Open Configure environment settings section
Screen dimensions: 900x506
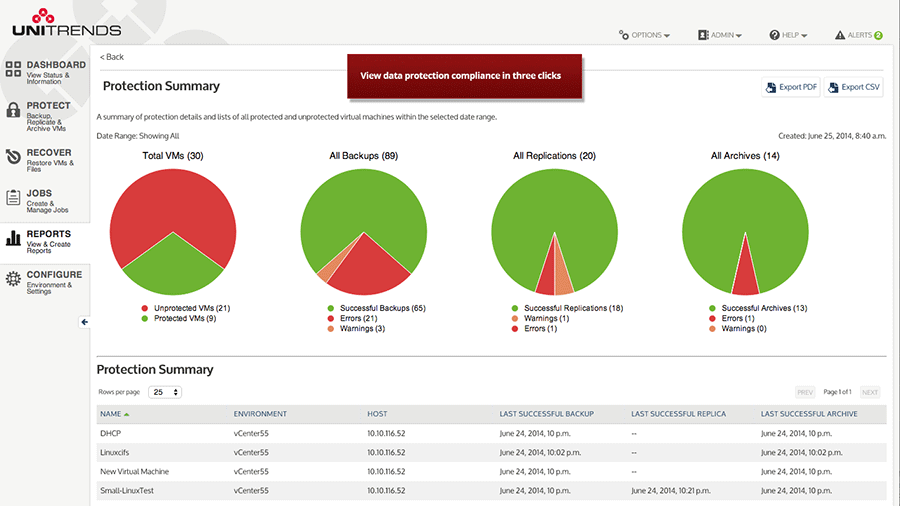point(45,282)
